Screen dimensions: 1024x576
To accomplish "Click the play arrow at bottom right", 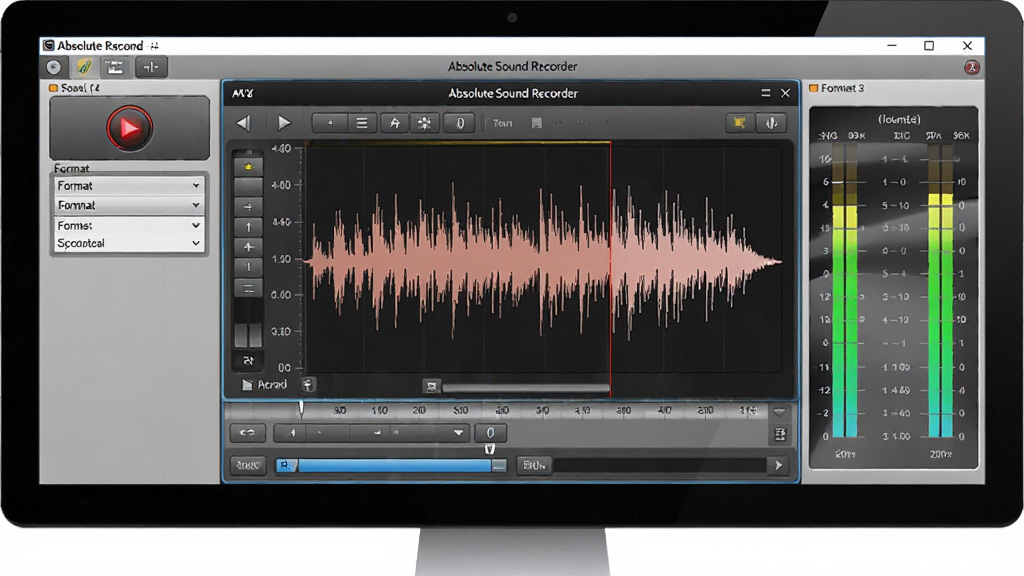I will click(x=778, y=466).
